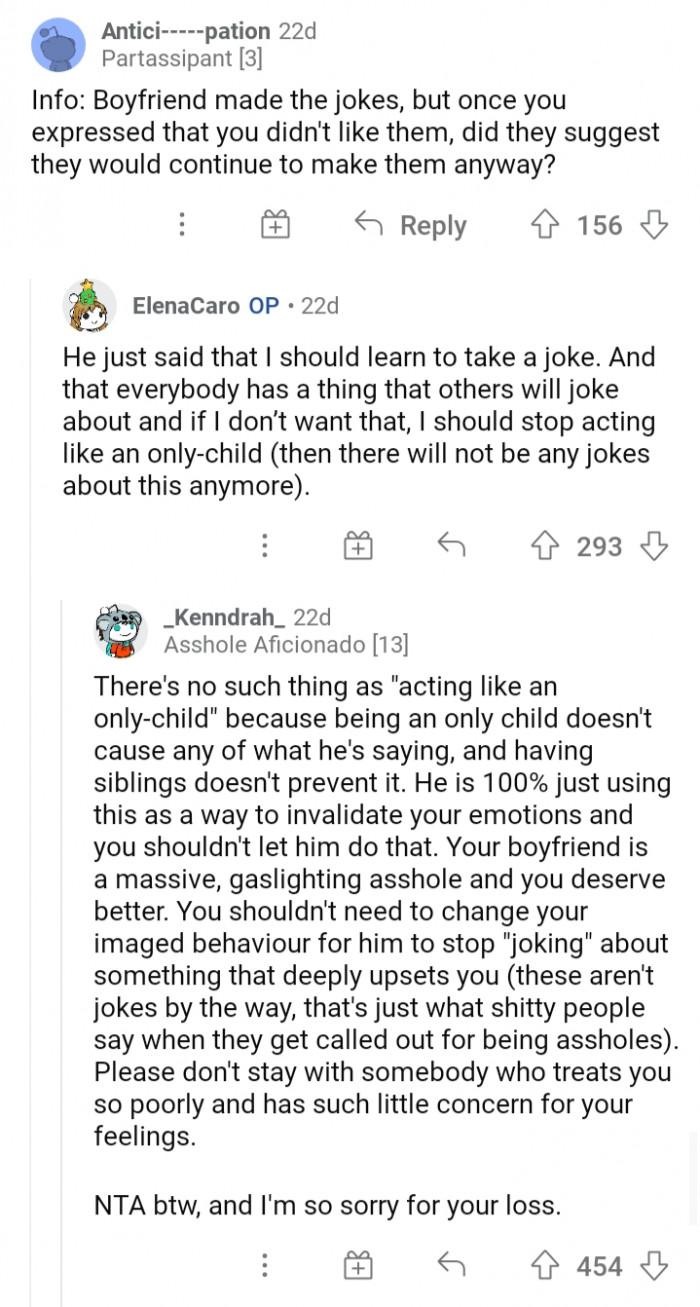Click the 293 vote count

602,546
